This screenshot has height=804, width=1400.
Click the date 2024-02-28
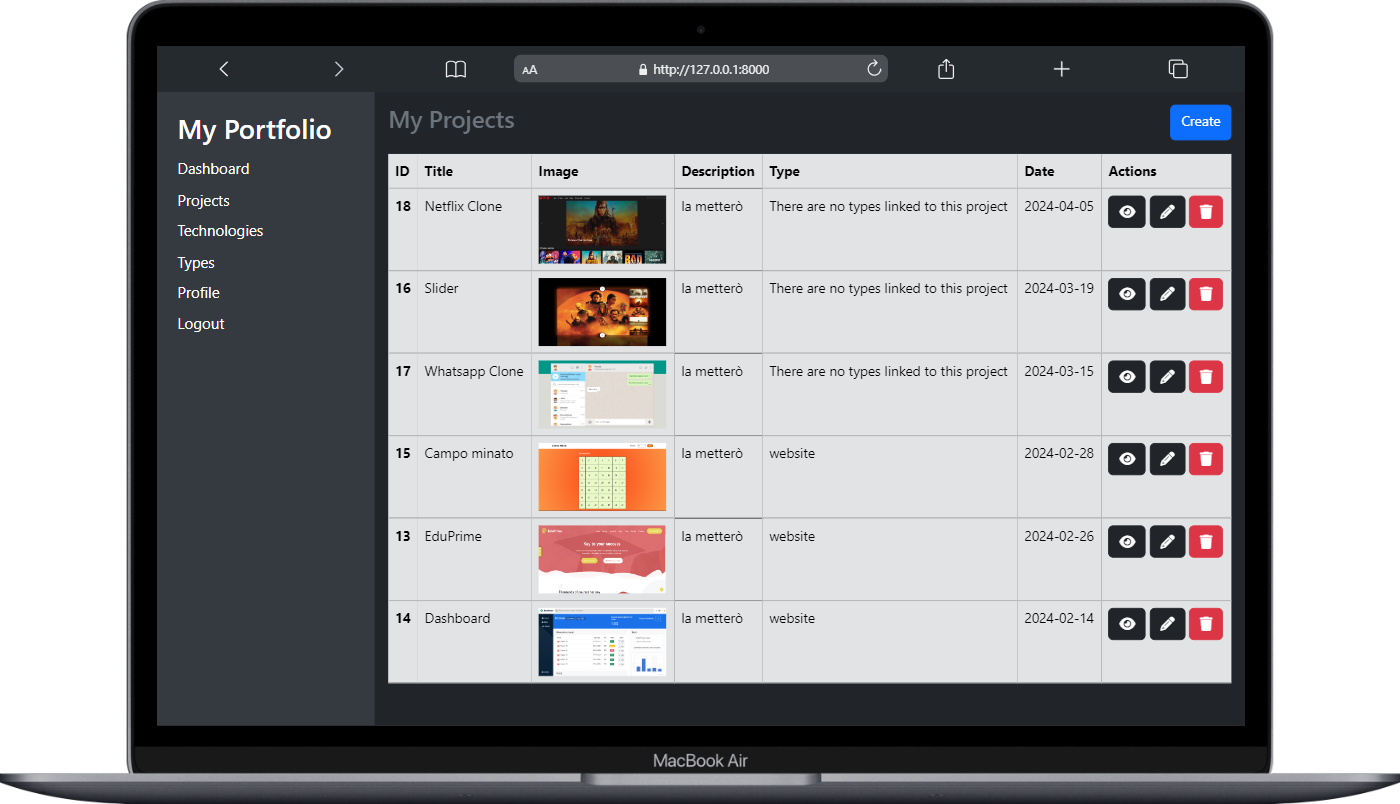[x=1059, y=453]
